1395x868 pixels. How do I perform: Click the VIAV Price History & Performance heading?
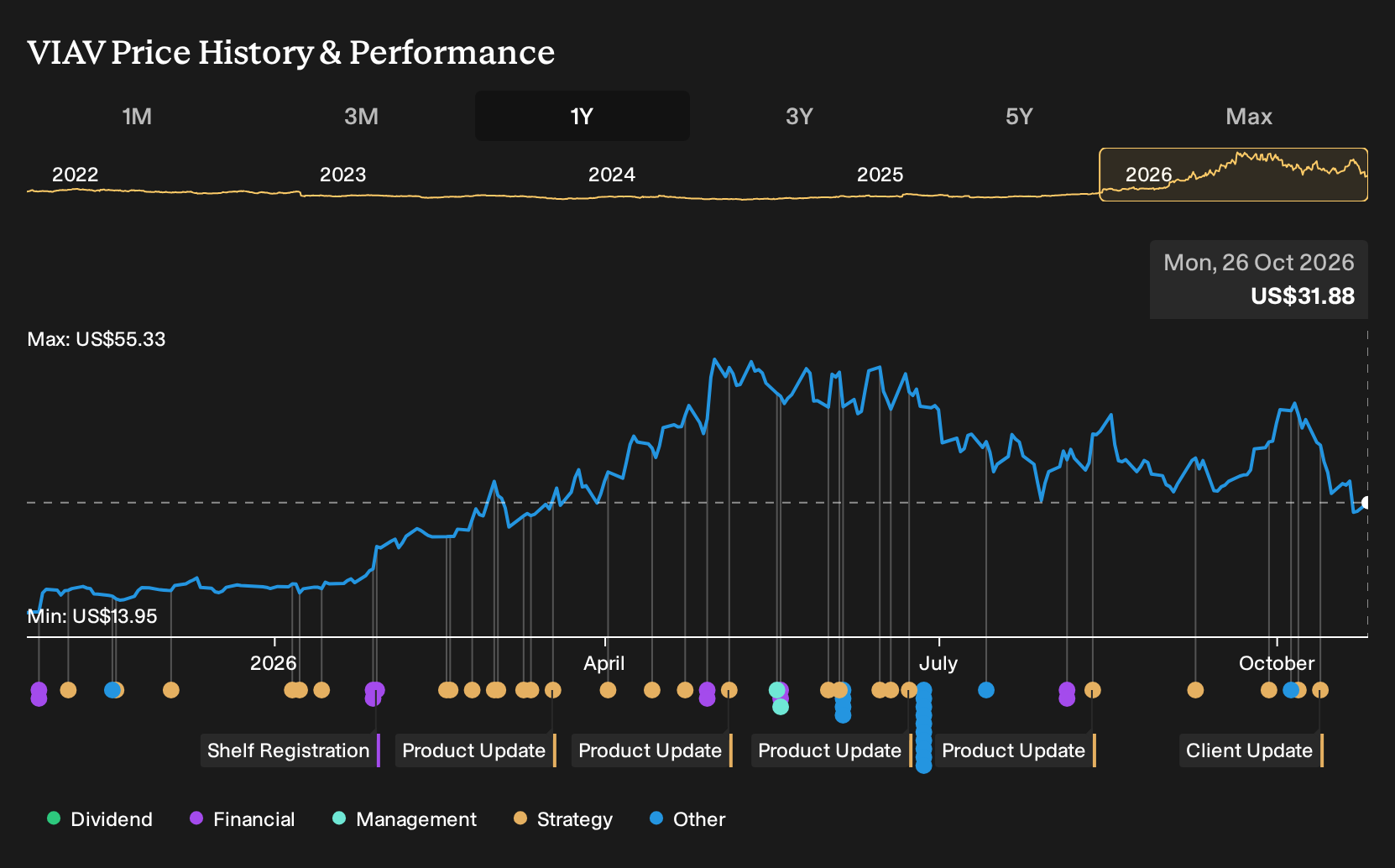291,52
